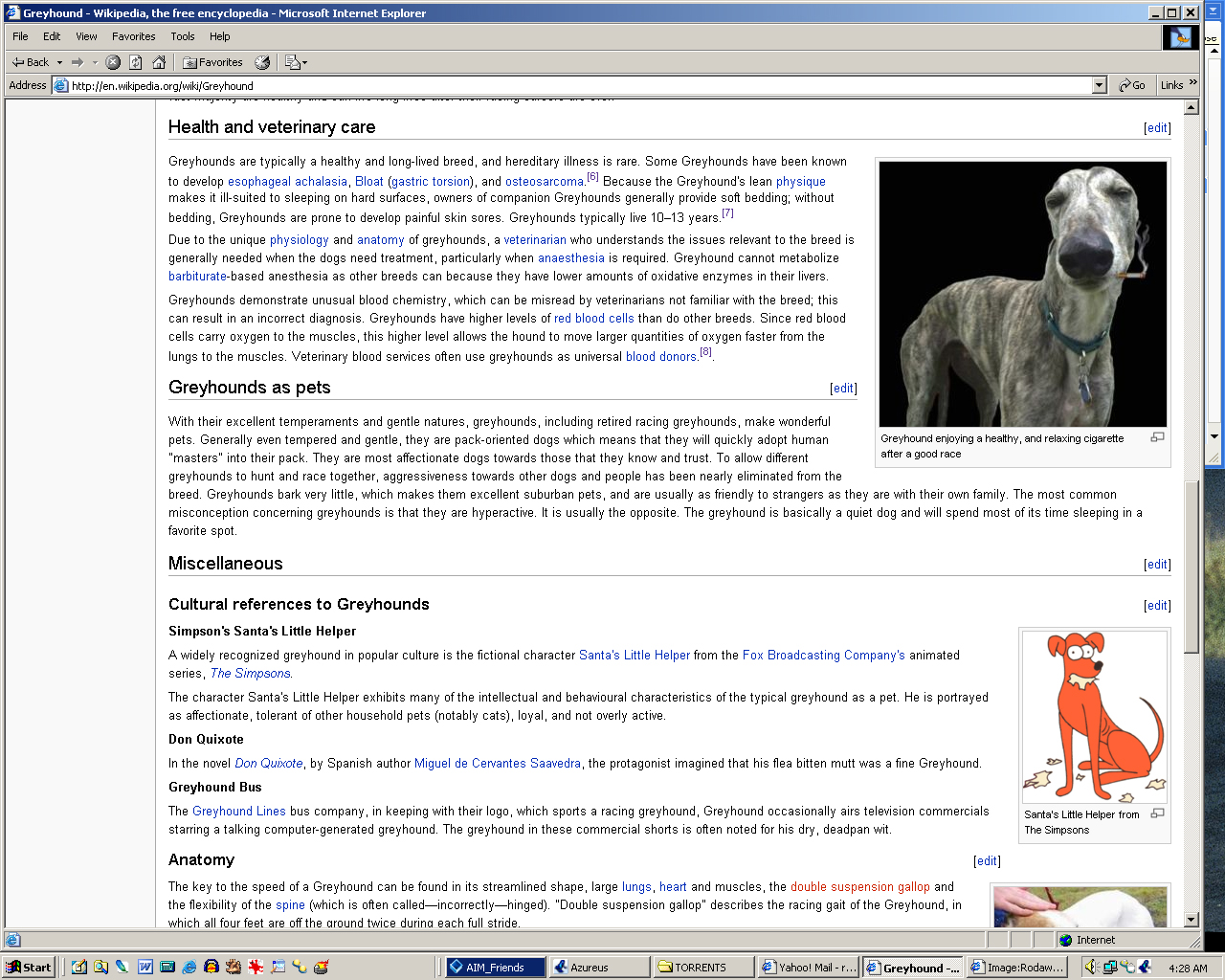
Task: Open the Start menu button
Action: click(x=29, y=967)
